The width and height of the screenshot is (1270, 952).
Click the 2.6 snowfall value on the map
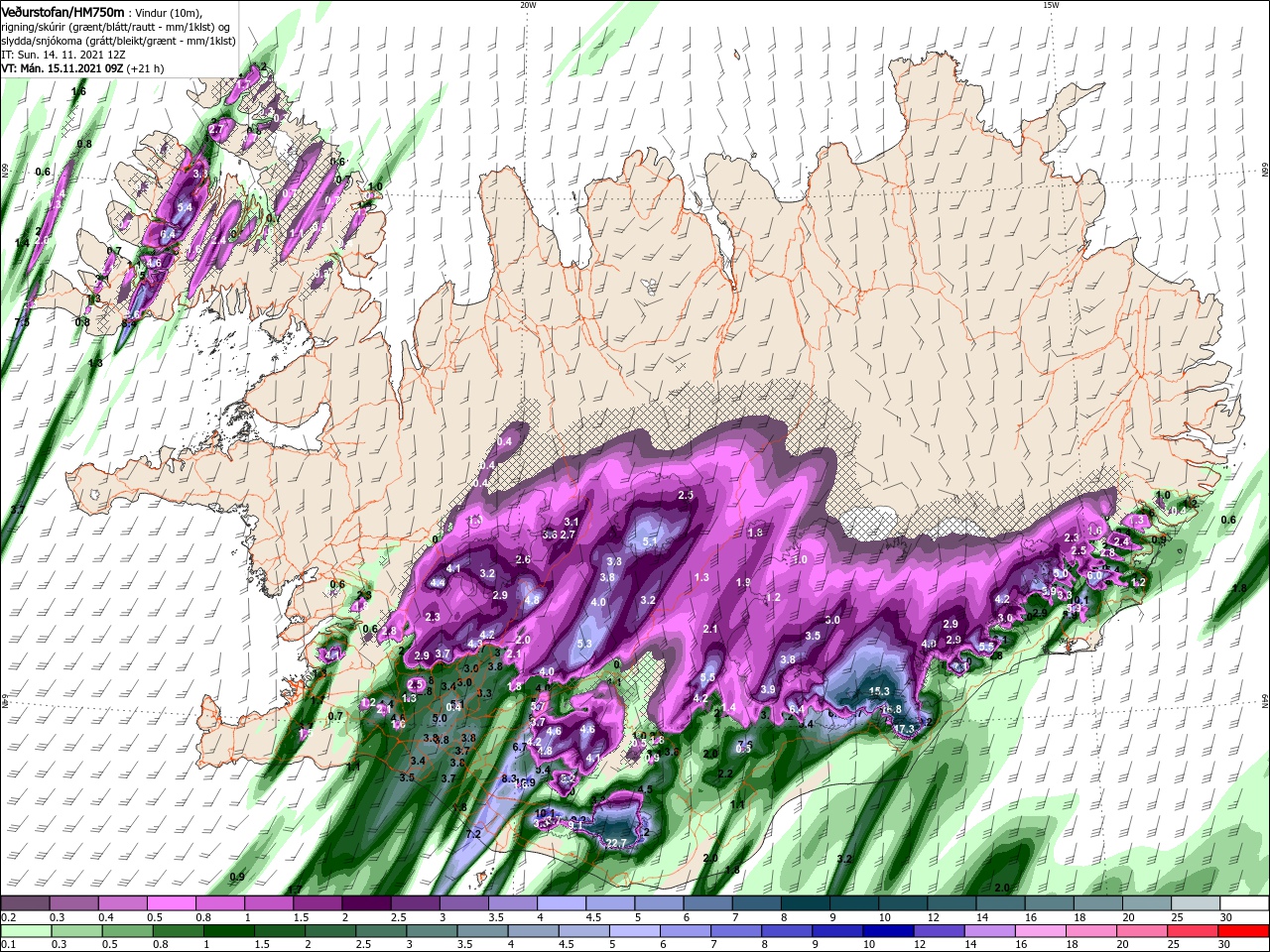pyautogui.click(x=523, y=560)
